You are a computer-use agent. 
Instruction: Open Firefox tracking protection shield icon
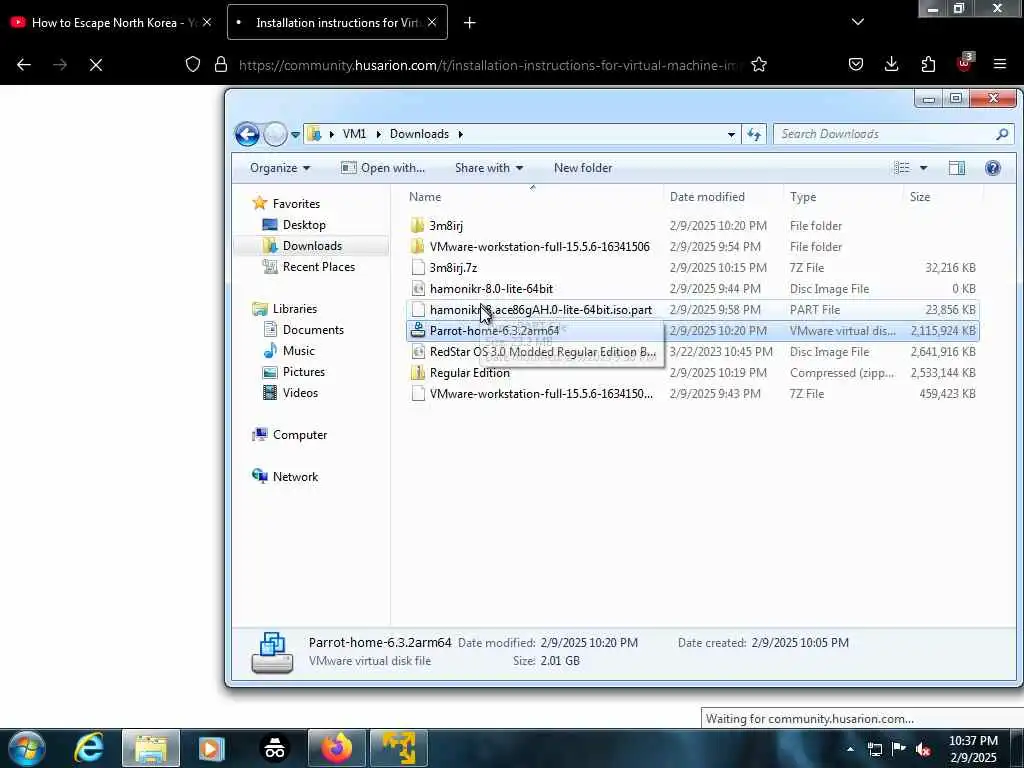(193, 65)
